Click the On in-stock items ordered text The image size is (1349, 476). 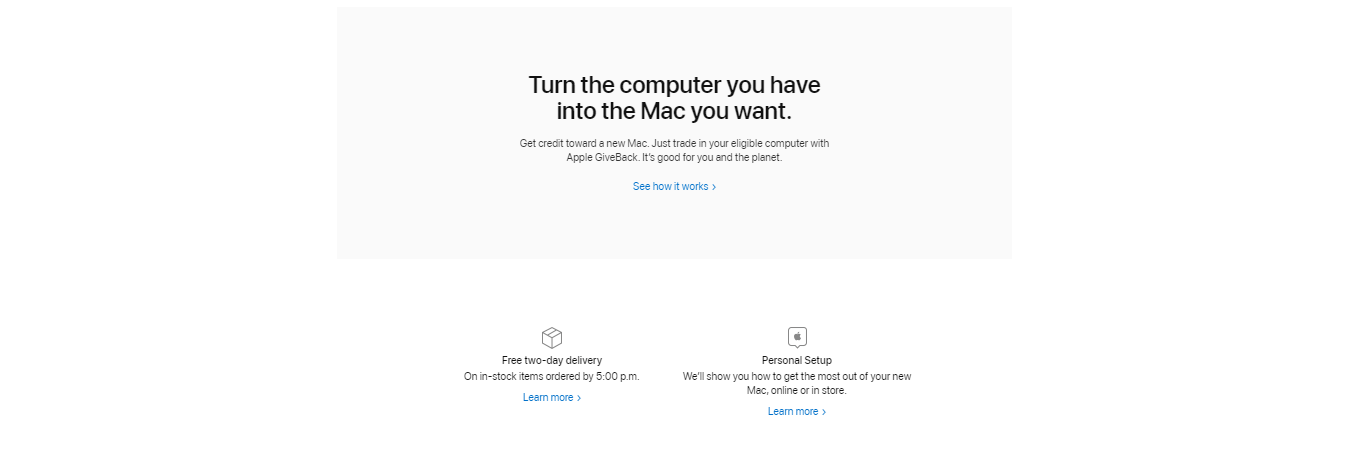[x=551, y=377]
